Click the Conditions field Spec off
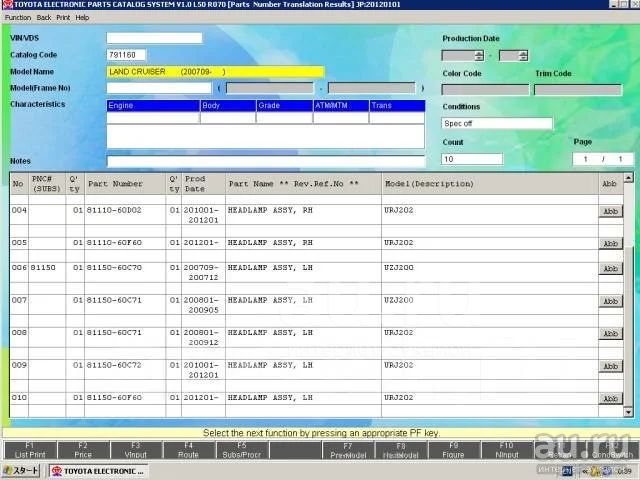Screen dimensions: 640x480 pos(497,123)
